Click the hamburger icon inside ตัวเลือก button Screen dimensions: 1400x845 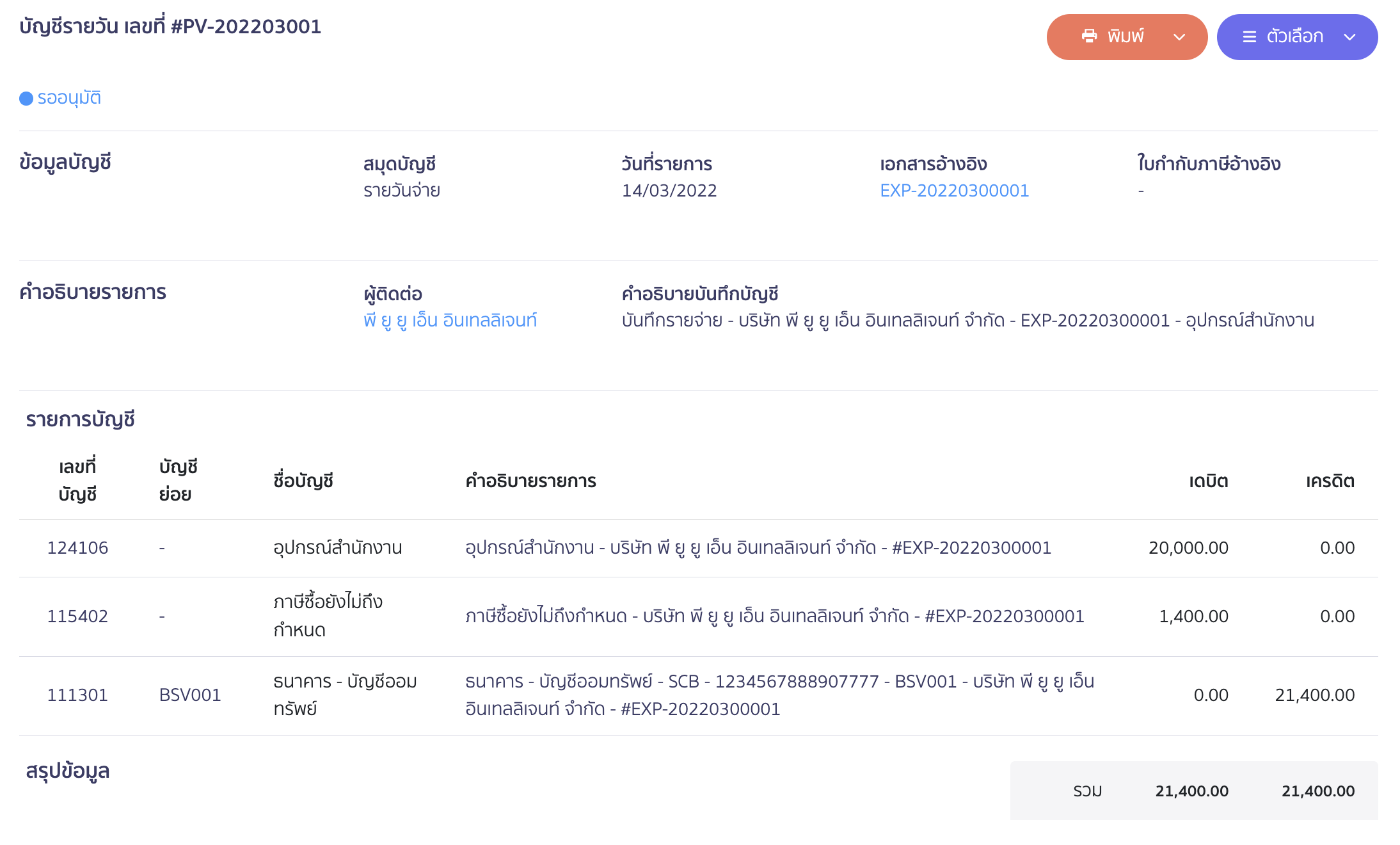[x=1250, y=36]
